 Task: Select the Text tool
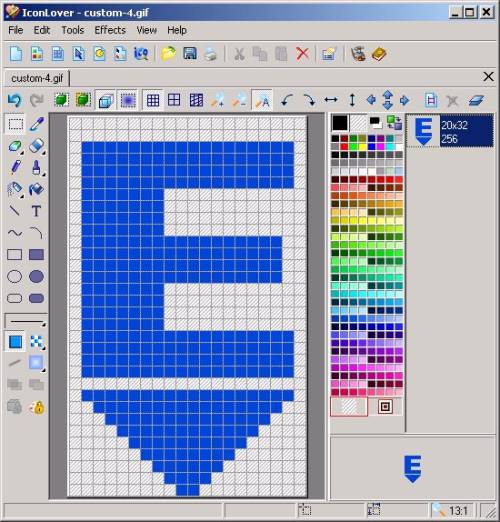(x=36, y=211)
